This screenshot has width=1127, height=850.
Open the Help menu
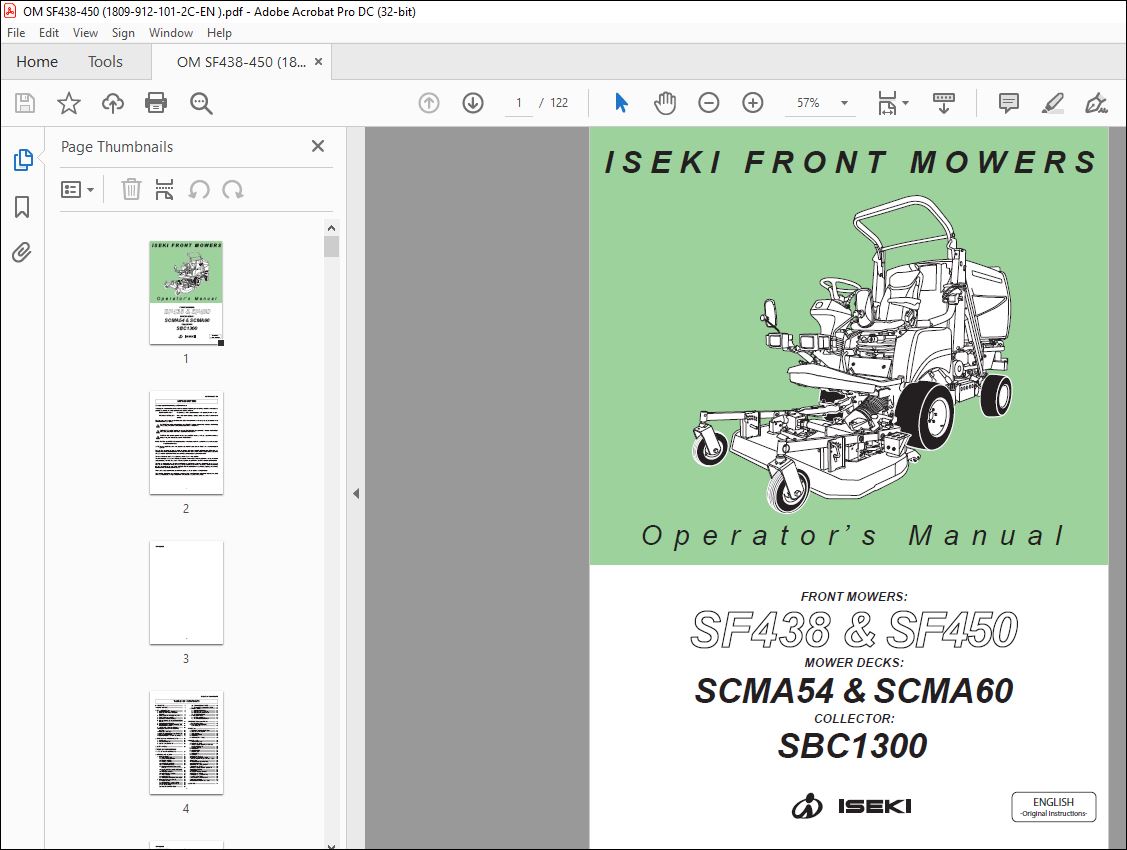click(x=219, y=33)
